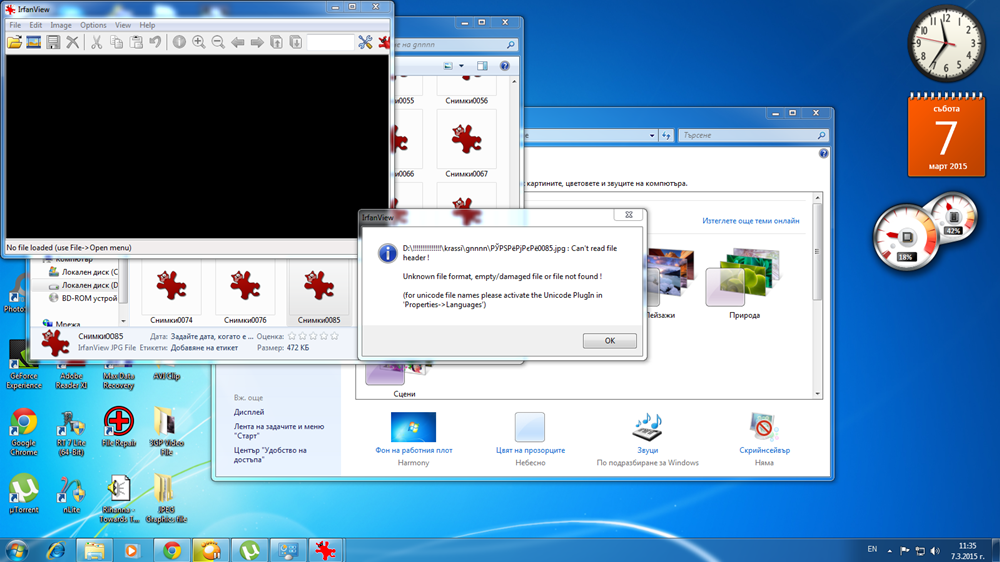
Task: Click the Image information icon
Action: [179, 42]
